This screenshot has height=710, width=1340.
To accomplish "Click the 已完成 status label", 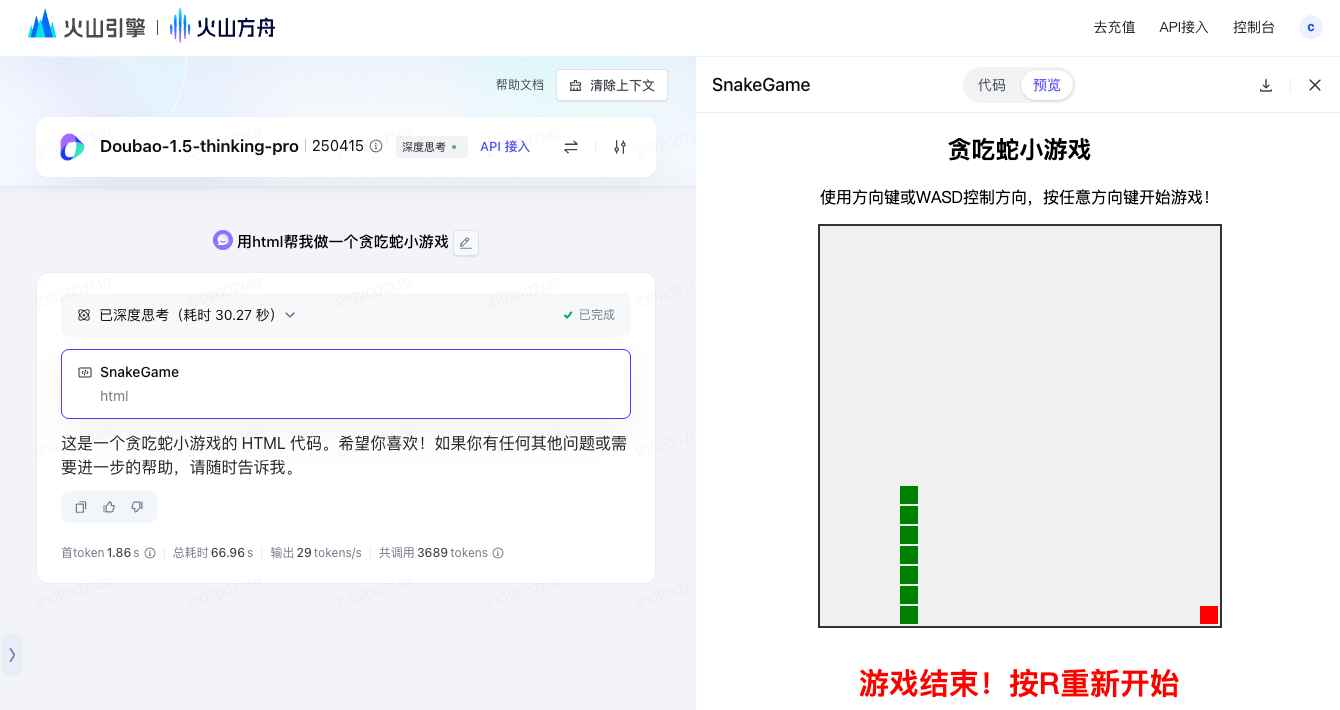I will [589, 315].
